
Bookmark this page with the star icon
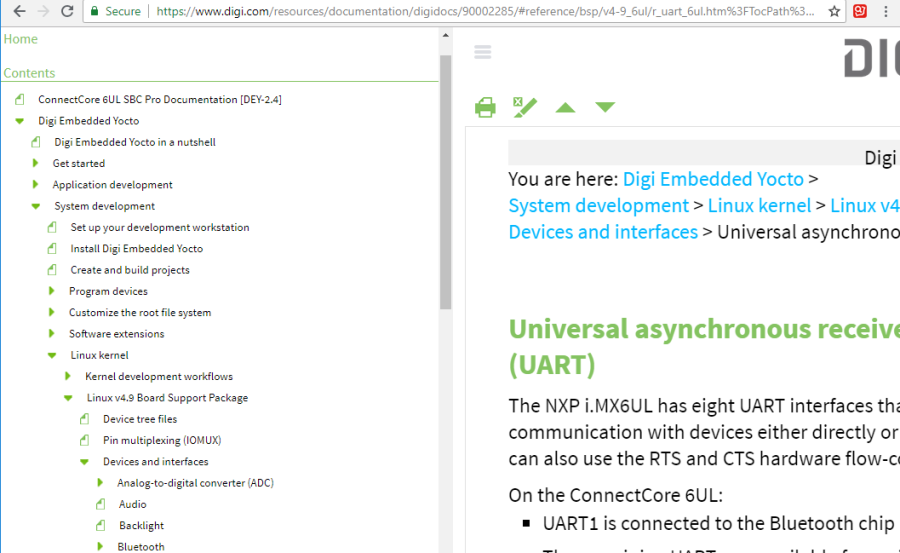pyautogui.click(x=834, y=11)
